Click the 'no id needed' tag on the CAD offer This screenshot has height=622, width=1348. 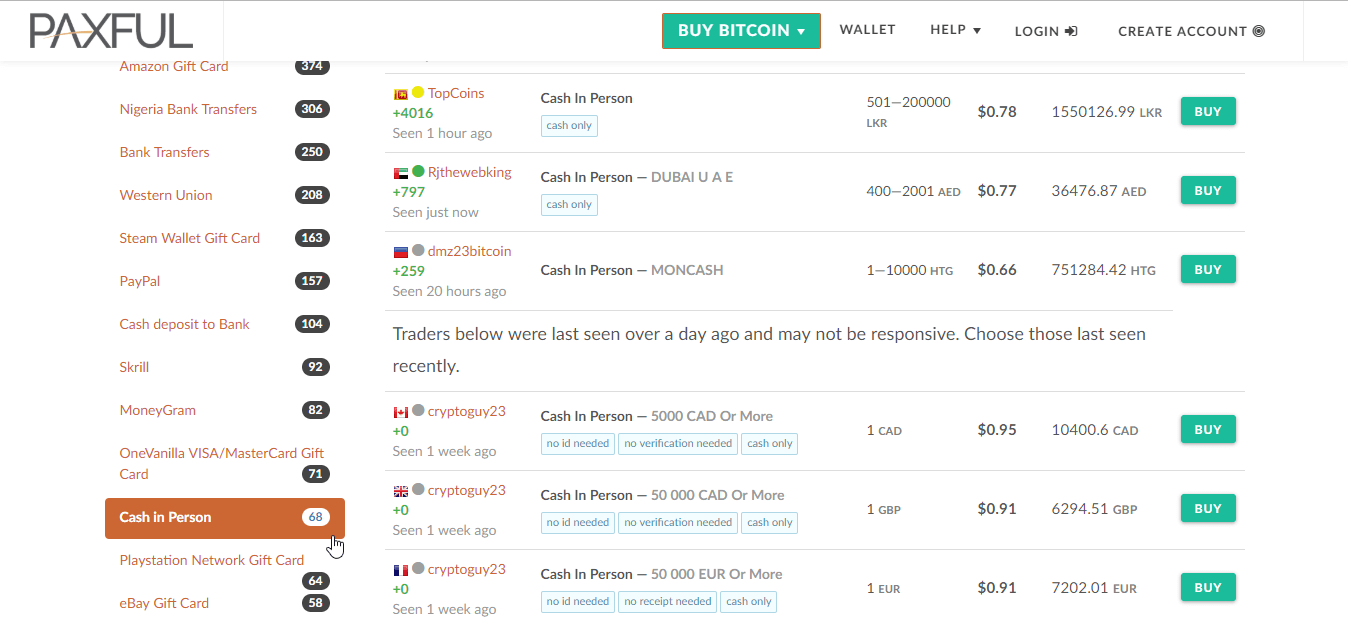point(577,443)
